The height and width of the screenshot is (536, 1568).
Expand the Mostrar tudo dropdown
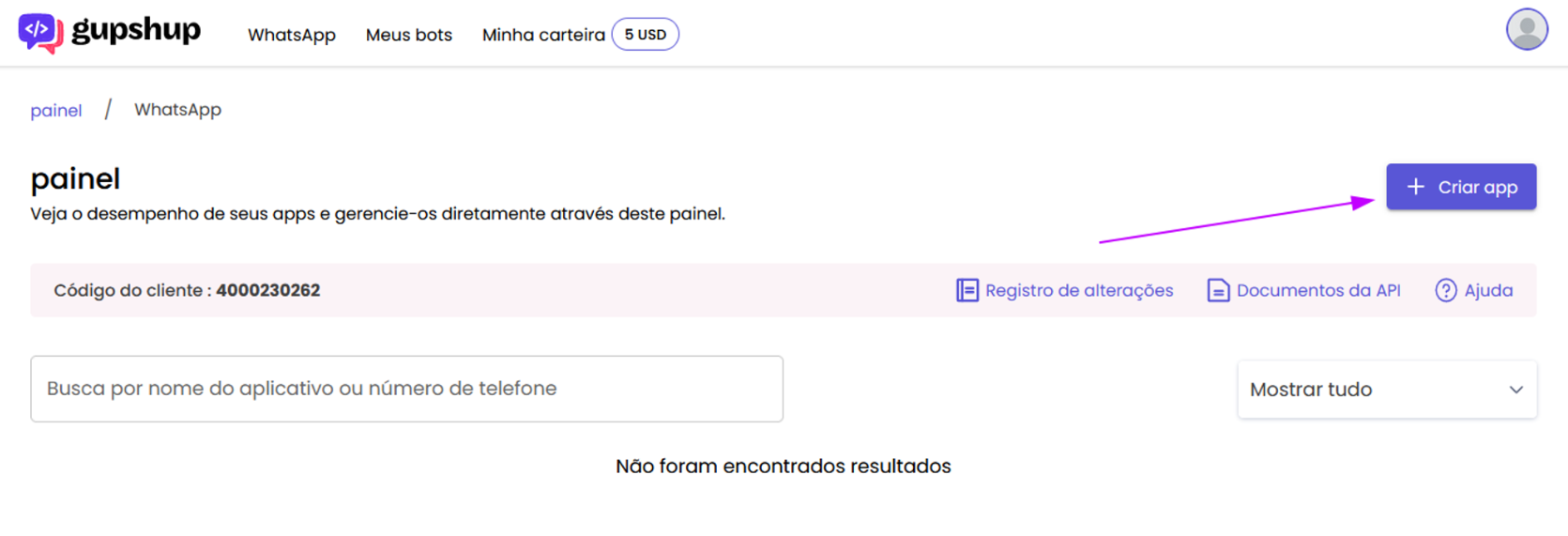pos(1387,390)
